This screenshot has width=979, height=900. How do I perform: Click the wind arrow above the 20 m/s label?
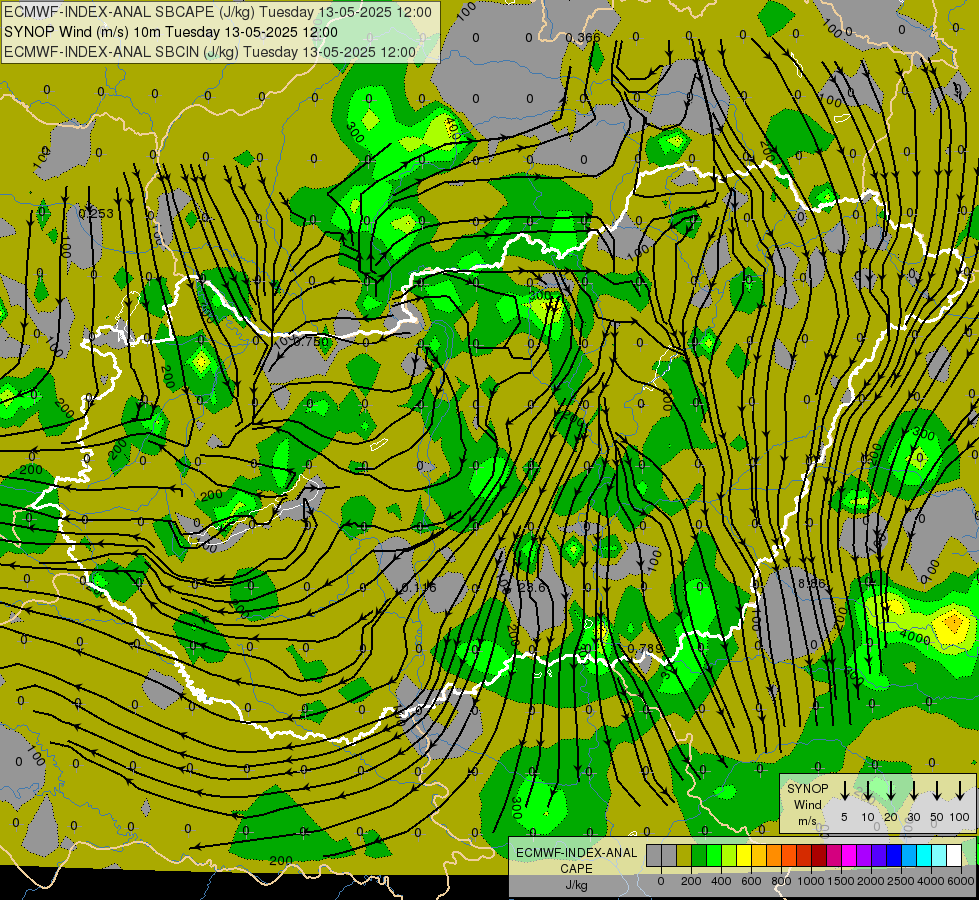[891, 790]
